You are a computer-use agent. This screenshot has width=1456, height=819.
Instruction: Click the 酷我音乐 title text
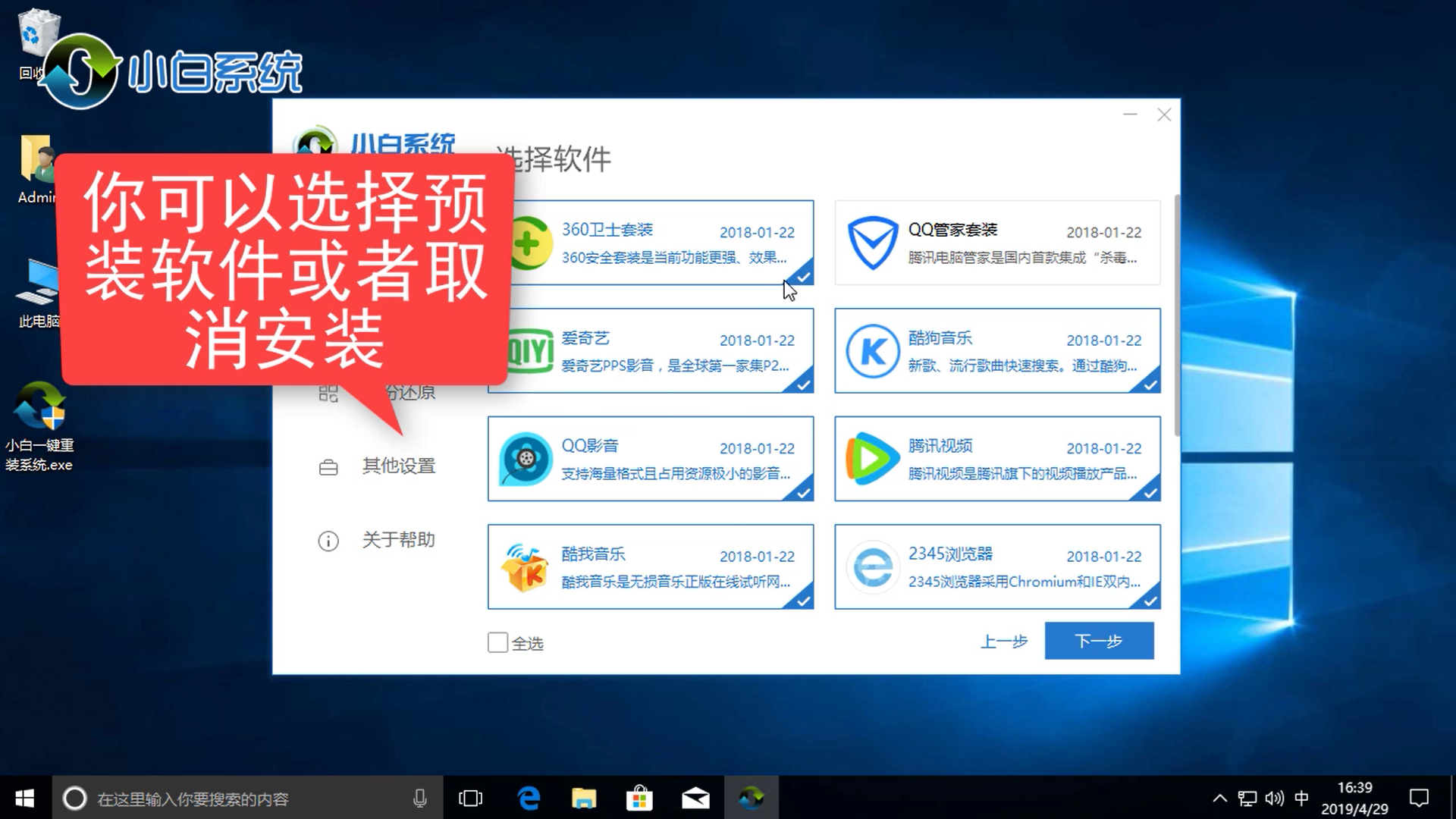pyautogui.click(x=593, y=554)
